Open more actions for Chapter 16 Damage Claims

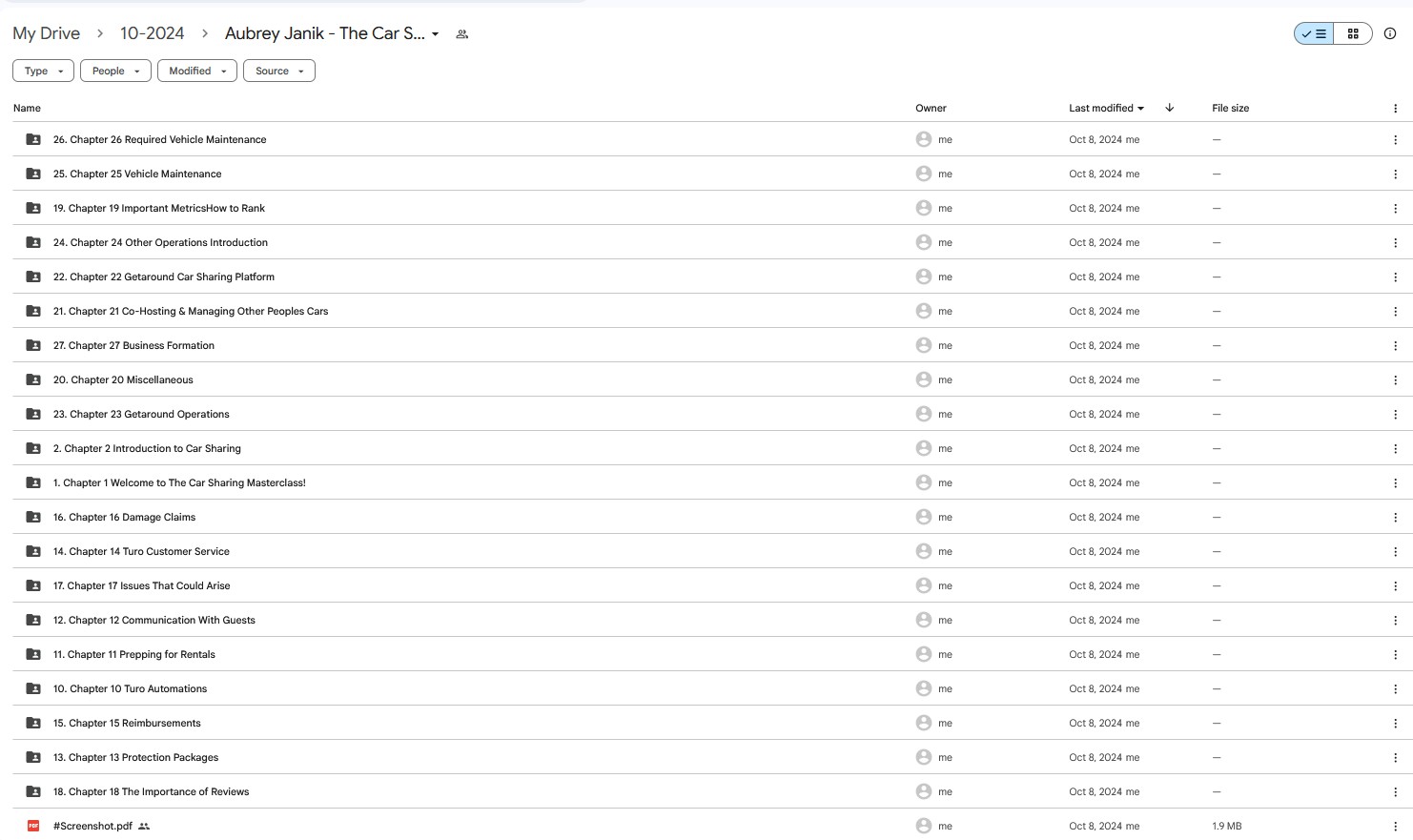point(1396,517)
